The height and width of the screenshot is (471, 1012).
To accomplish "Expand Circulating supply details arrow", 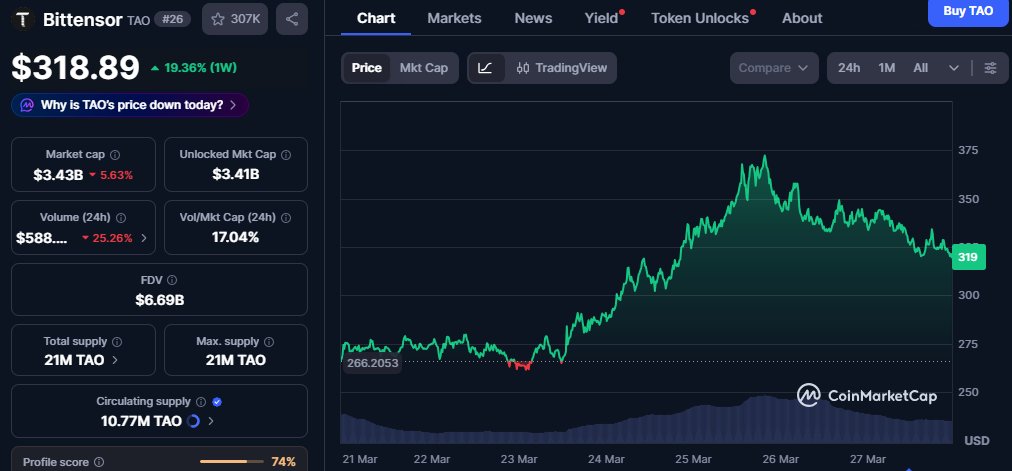I will 211,421.
